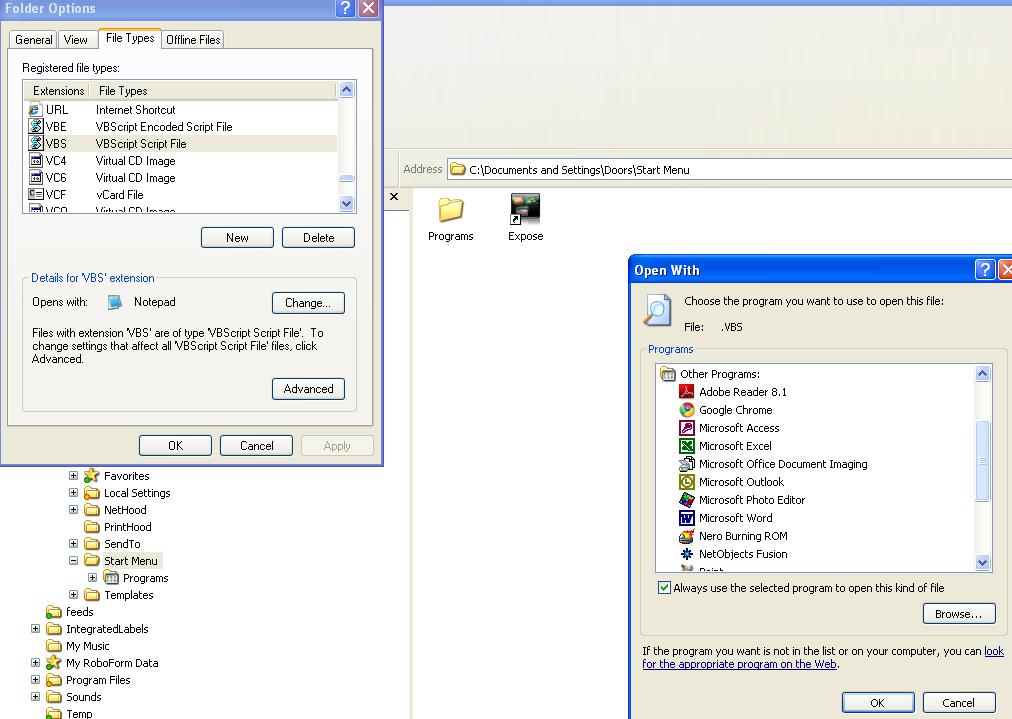Click Nero Burning ROM icon
This screenshot has width=1012, height=719.
click(687, 536)
